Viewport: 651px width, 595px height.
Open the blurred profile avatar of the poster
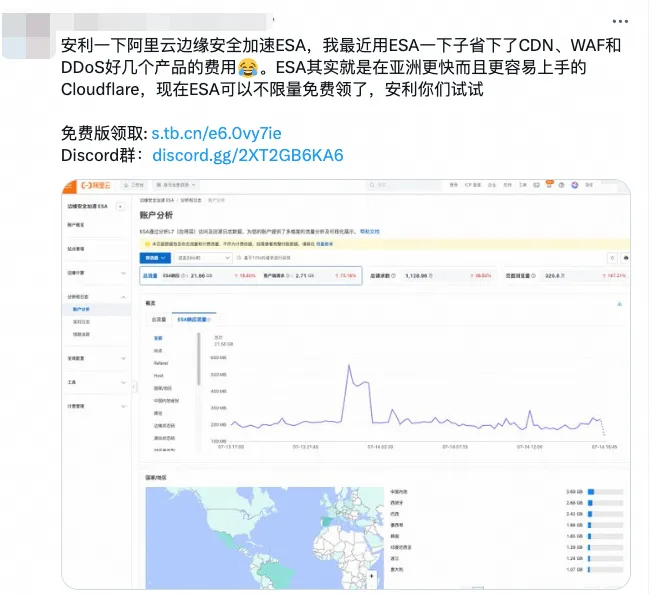(27, 36)
